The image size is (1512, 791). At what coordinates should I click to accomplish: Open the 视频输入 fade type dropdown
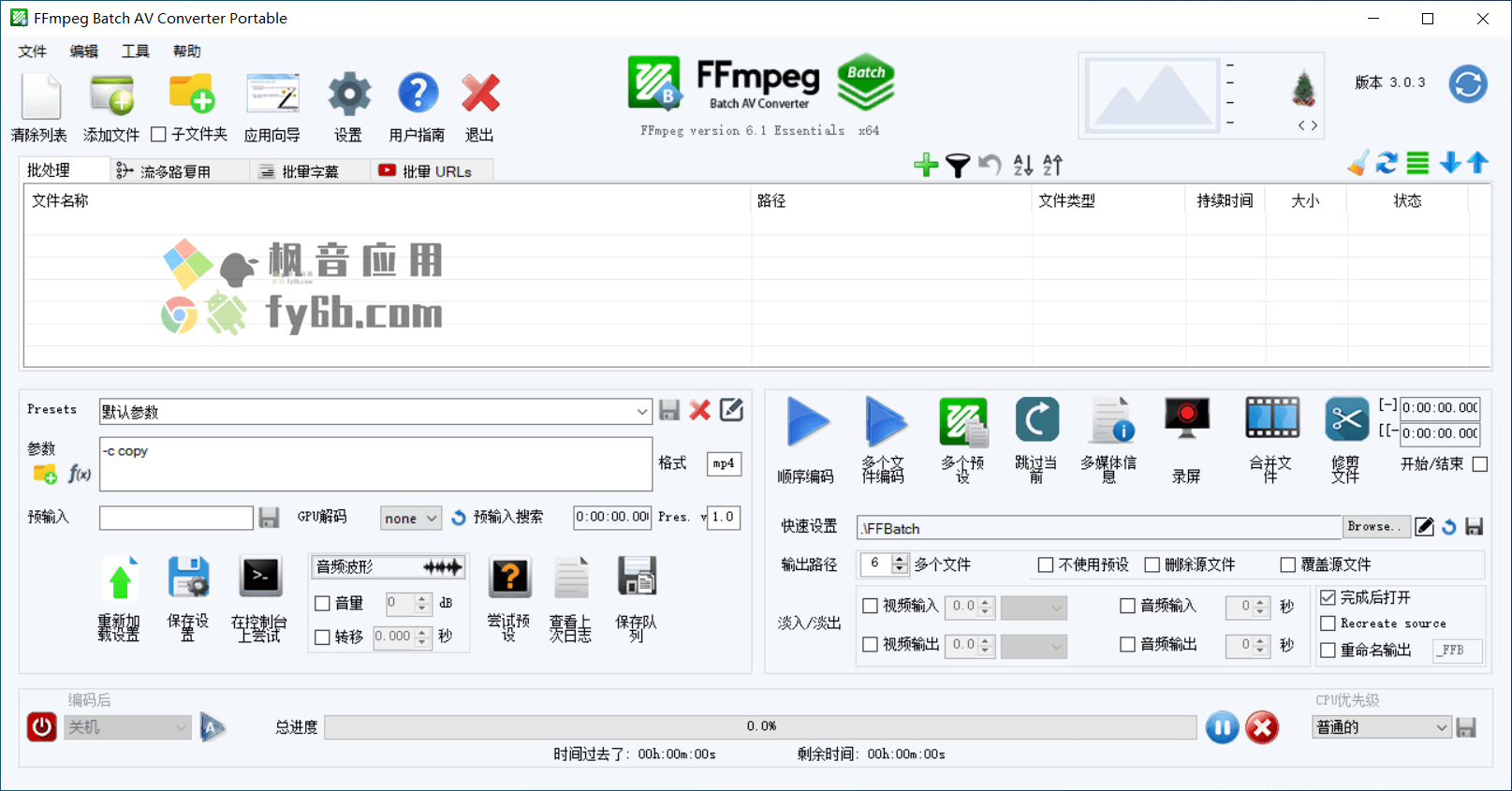pyautogui.click(x=1034, y=608)
